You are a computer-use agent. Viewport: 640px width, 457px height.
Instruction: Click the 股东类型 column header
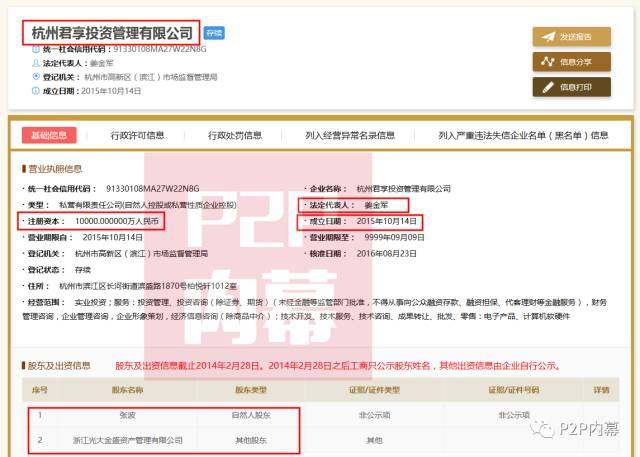coord(251,390)
